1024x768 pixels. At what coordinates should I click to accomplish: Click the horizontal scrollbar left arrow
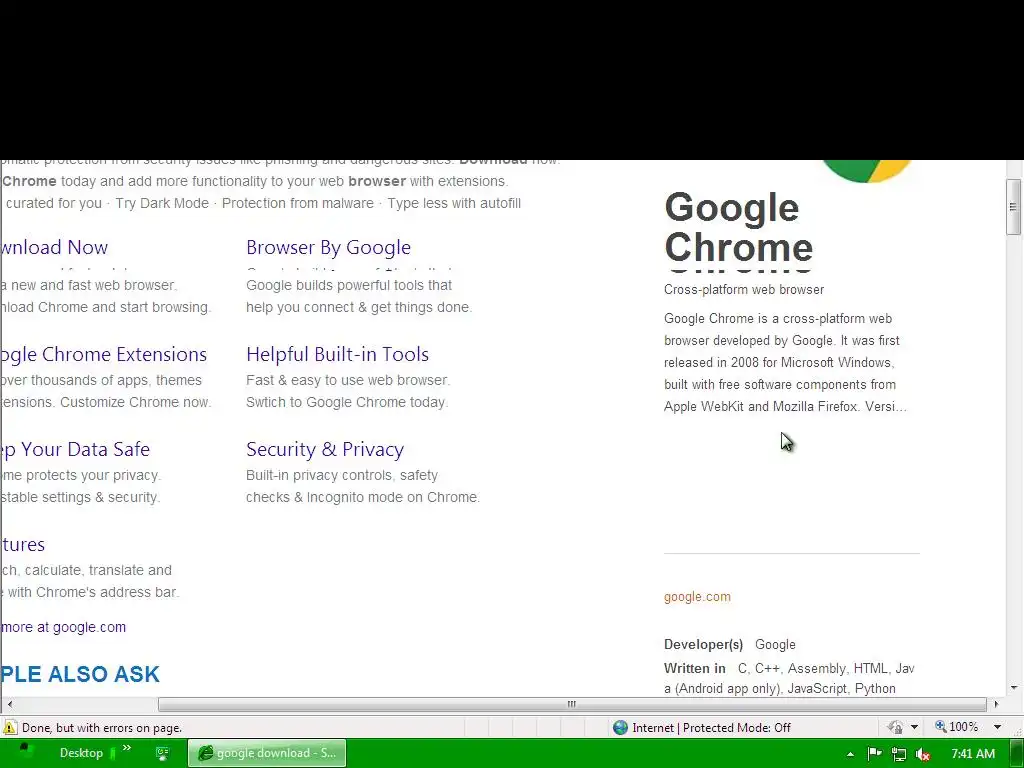pos(9,704)
